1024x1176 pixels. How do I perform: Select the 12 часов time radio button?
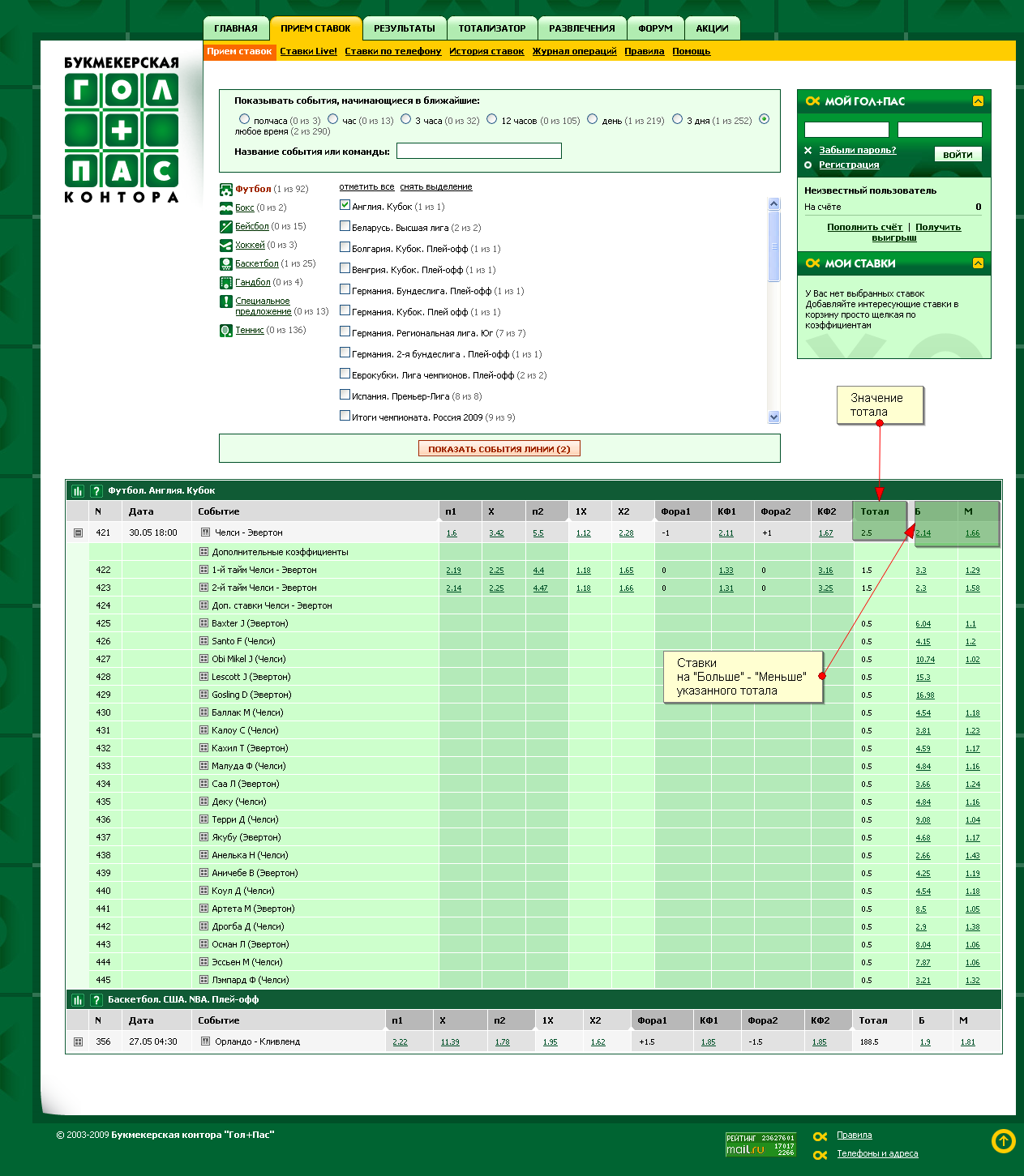[x=492, y=119]
